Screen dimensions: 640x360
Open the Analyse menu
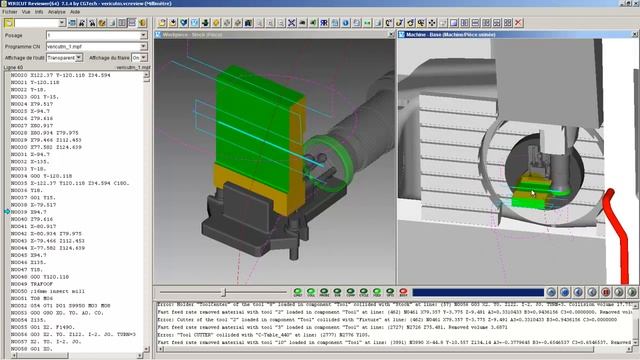tap(57, 12)
